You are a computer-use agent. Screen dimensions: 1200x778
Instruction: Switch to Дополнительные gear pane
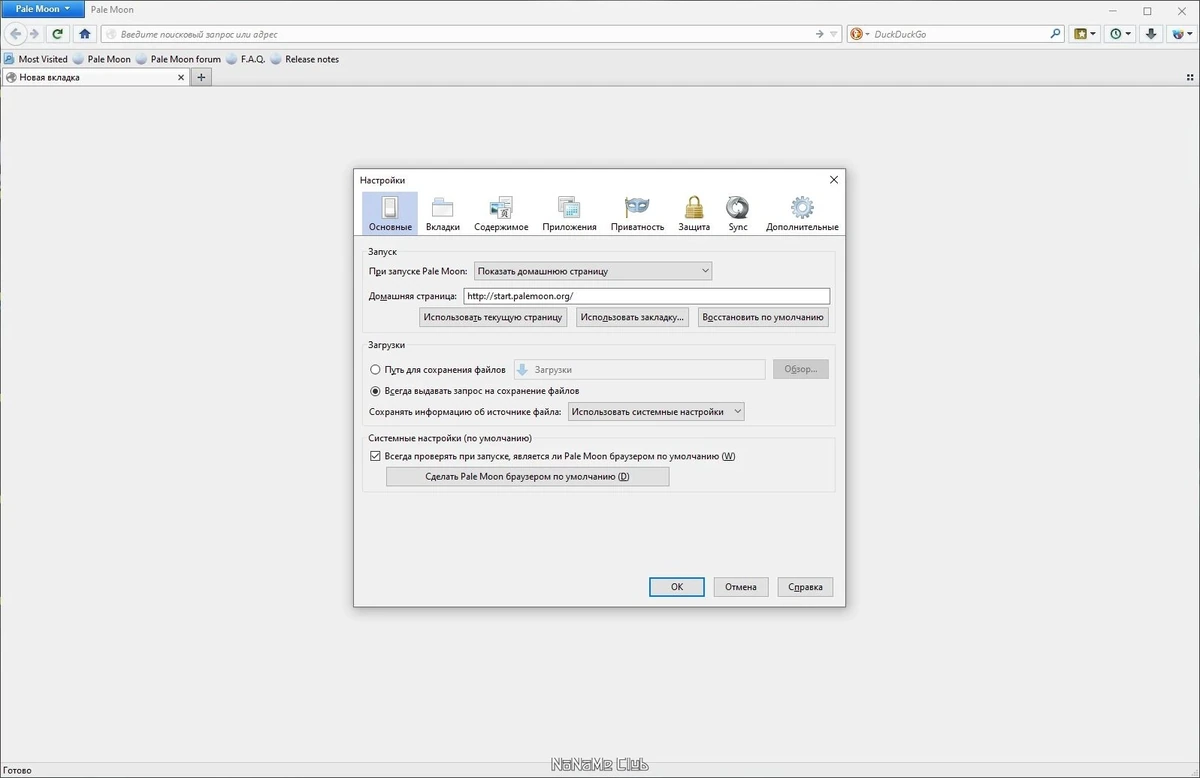click(x=802, y=213)
